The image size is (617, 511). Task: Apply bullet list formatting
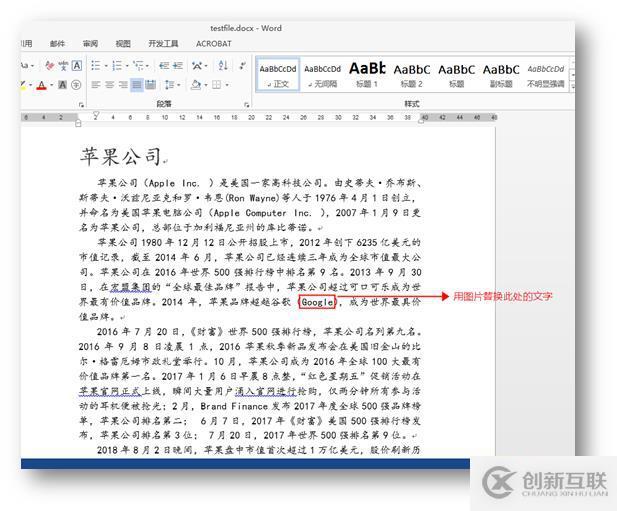96,65
